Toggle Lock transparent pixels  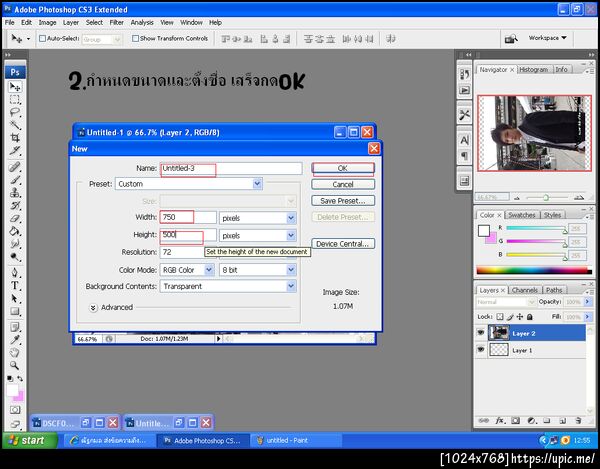pyautogui.click(x=500, y=317)
